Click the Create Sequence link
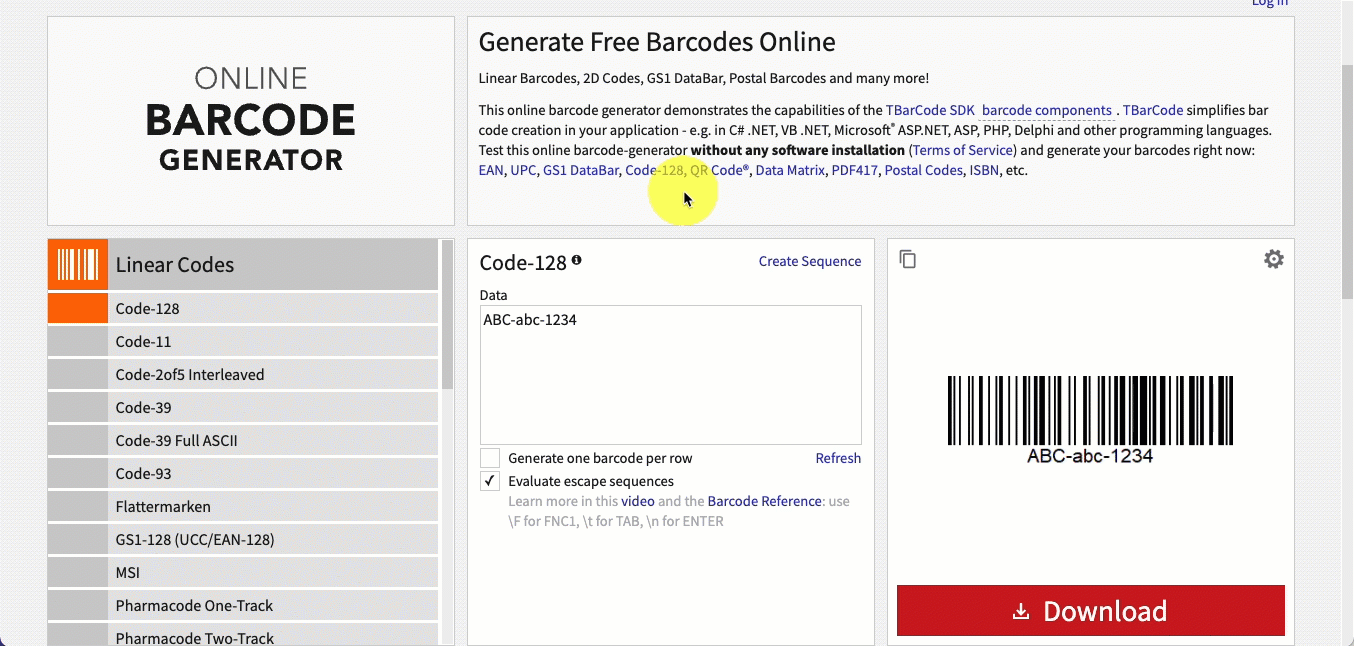 click(x=809, y=261)
